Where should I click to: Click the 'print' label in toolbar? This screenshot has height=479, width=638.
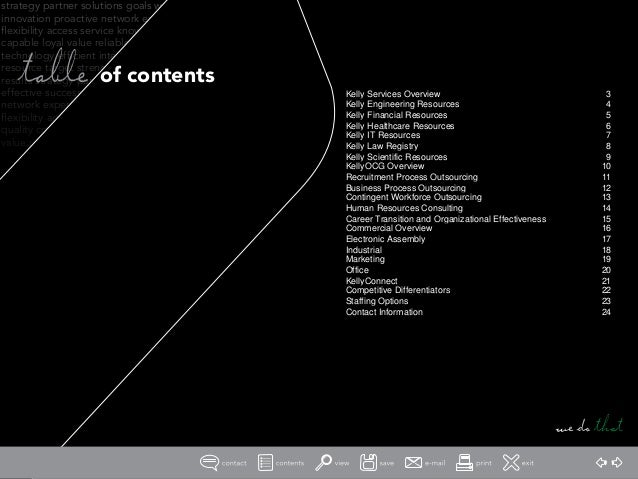(x=484, y=463)
